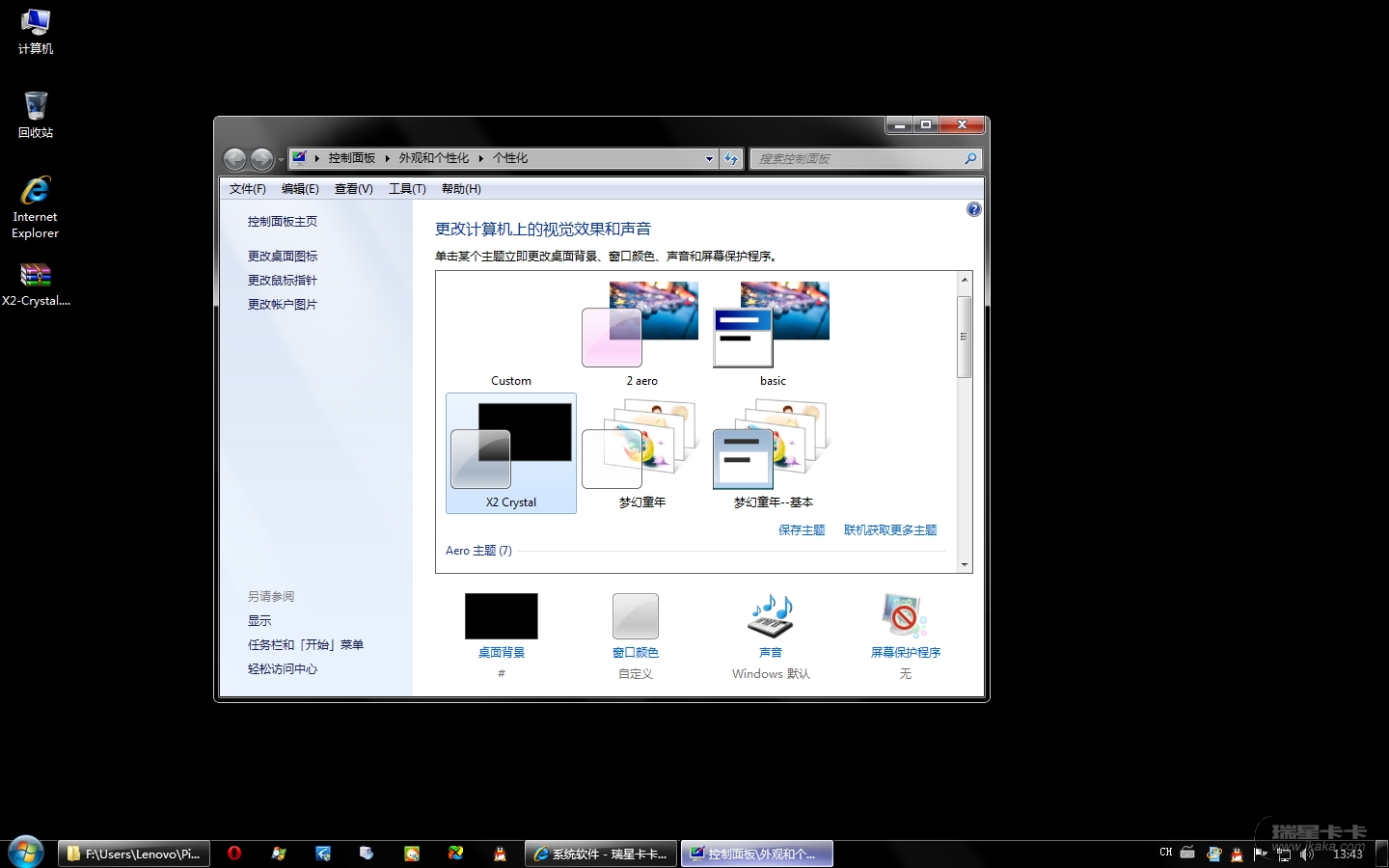1389x868 pixels.
Task: Select the 回收站 recycle bin icon
Action: tap(36, 115)
